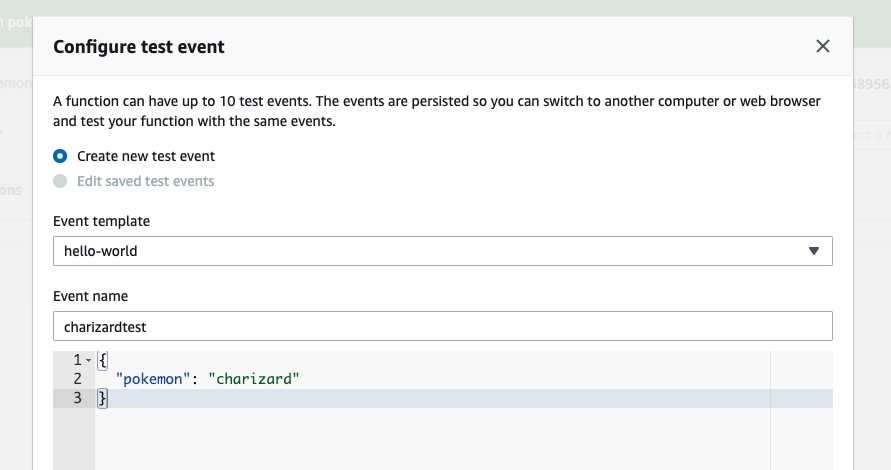Select Edit saved test events radio
Screen dimensions: 891x470
(60, 181)
